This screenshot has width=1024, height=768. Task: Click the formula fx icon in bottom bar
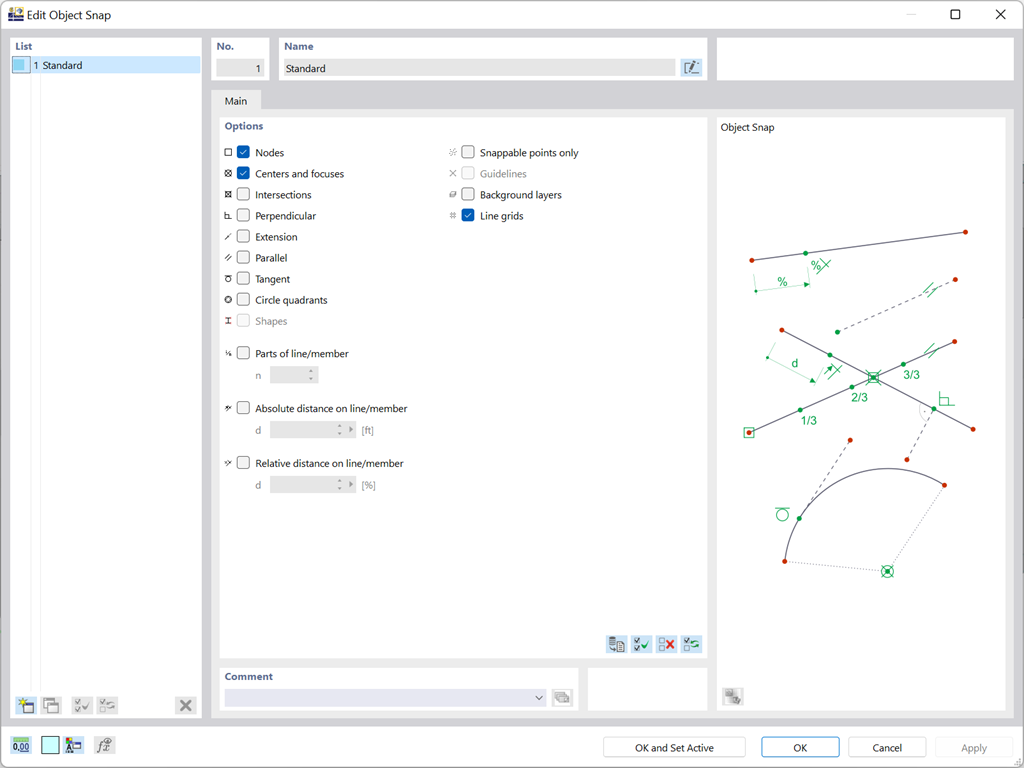[x=104, y=745]
